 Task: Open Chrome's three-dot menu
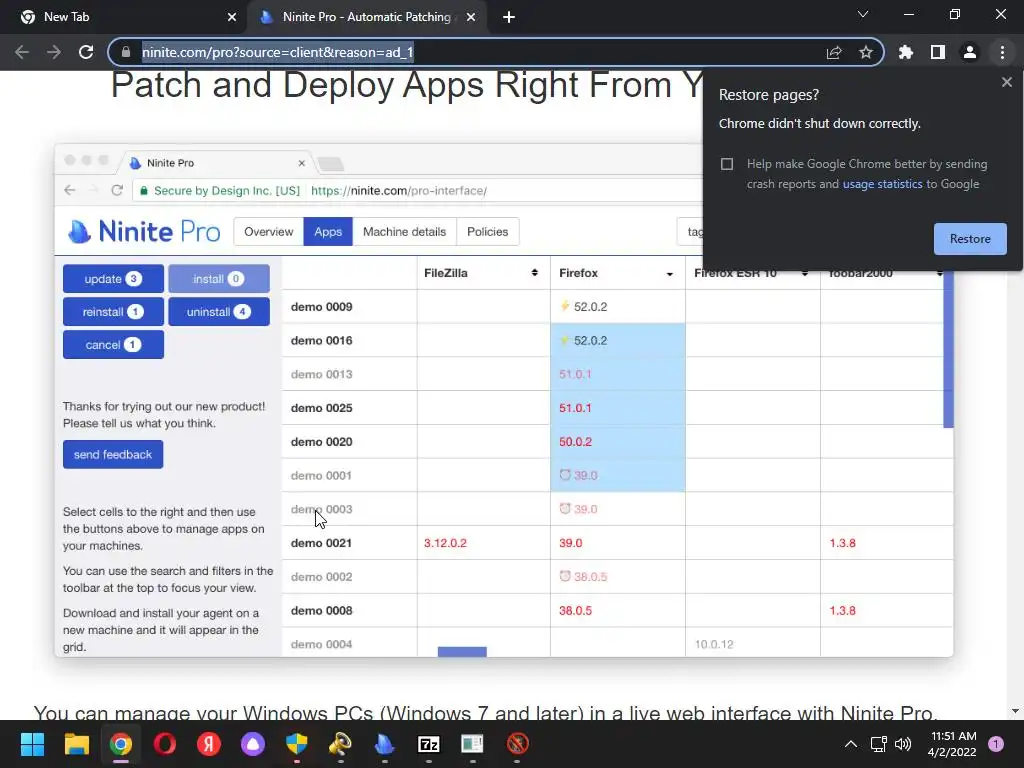pos(1002,52)
